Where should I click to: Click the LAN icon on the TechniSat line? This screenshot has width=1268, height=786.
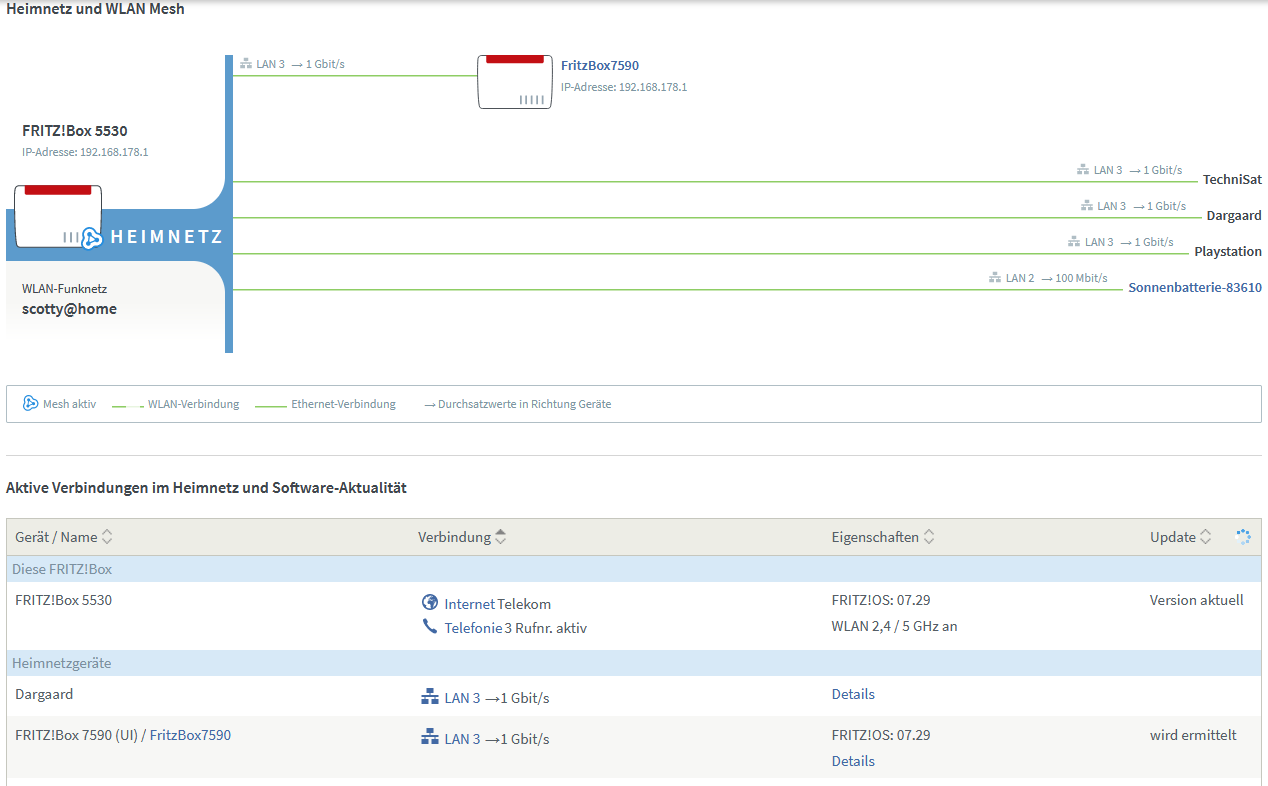1082,170
